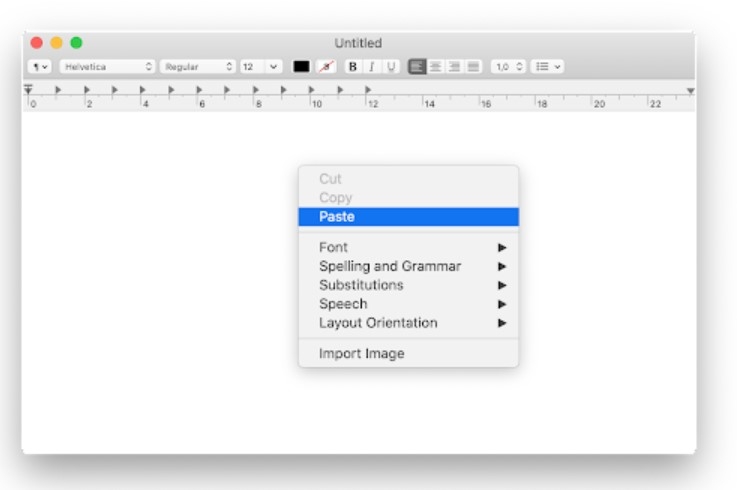Image resolution: width=737 pixels, height=490 pixels.
Task: Open the 1.0 line spacing dropdown
Action: tap(508, 67)
